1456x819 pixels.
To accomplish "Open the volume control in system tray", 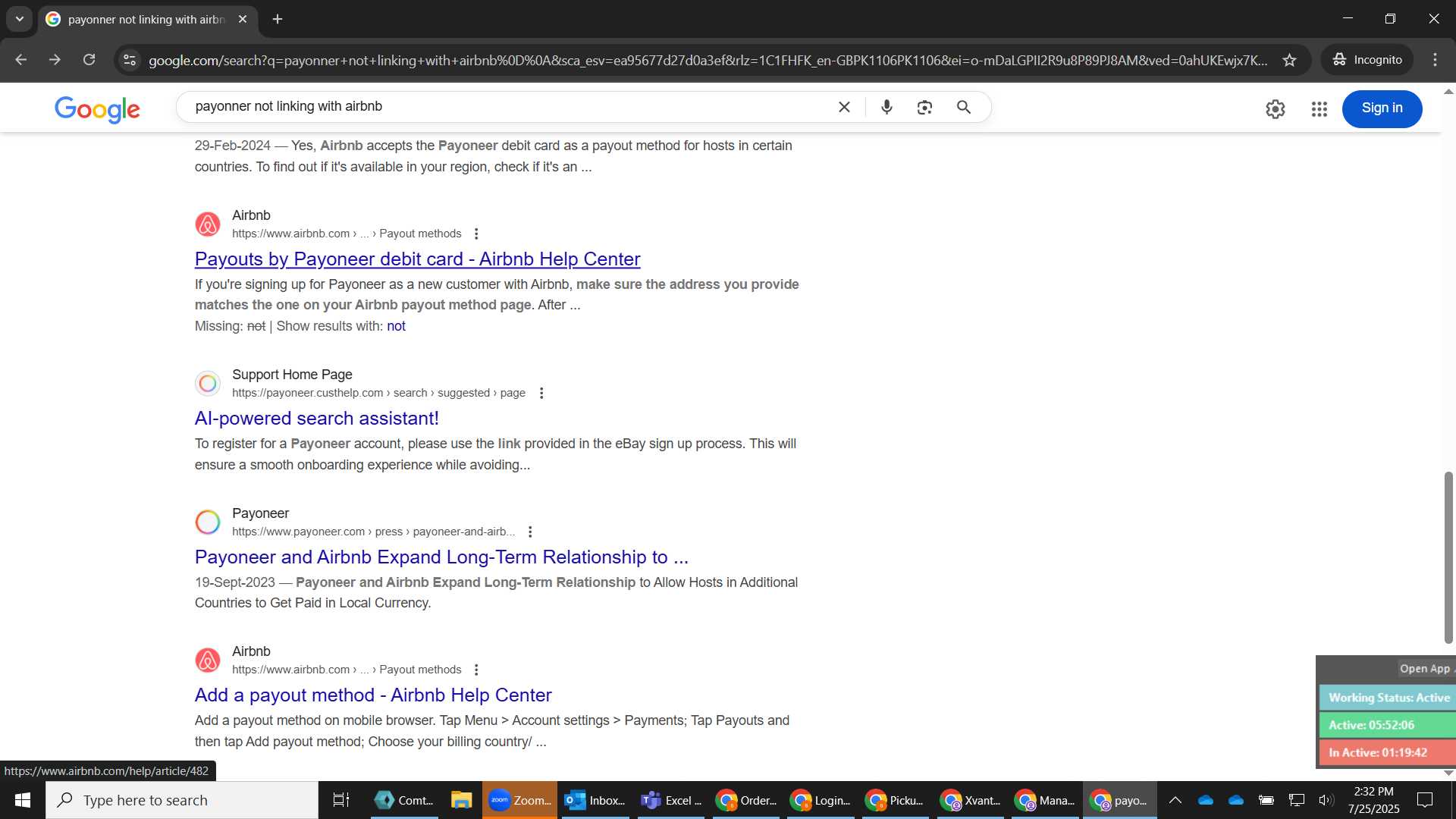I will [1326, 800].
